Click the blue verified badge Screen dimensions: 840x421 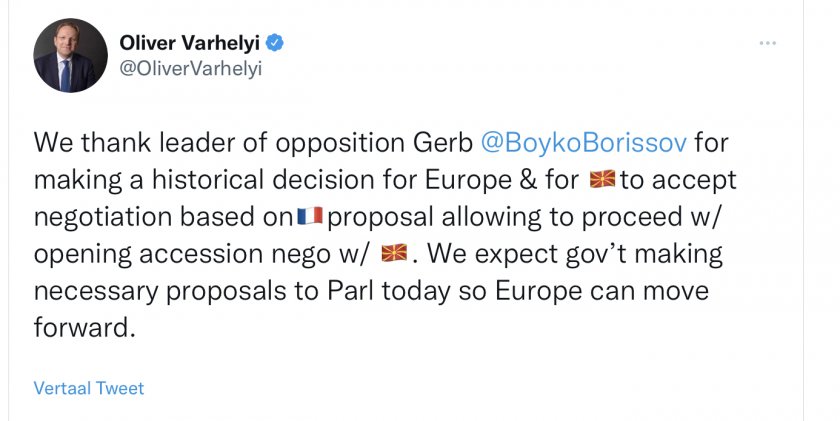tap(274, 42)
